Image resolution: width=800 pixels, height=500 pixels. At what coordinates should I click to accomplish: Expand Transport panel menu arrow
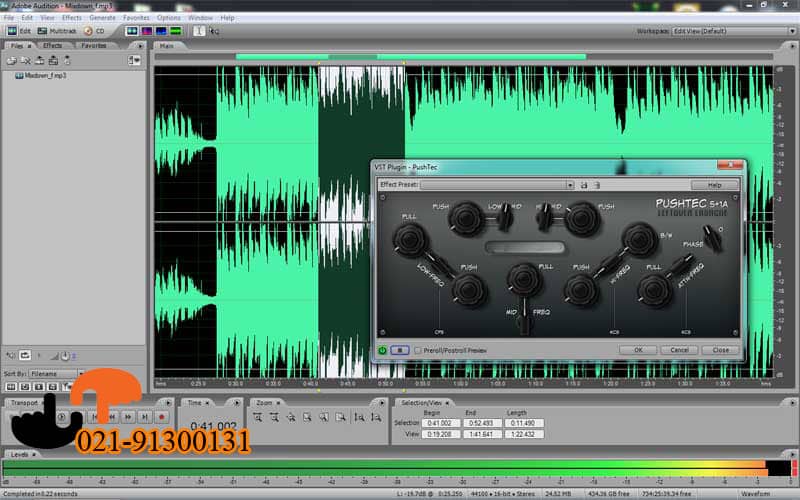tap(168, 403)
